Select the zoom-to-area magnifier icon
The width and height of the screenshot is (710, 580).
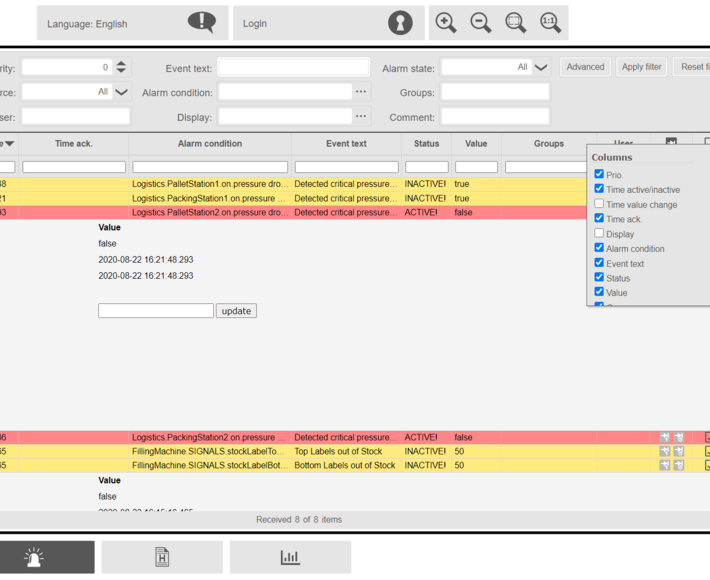pos(516,23)
